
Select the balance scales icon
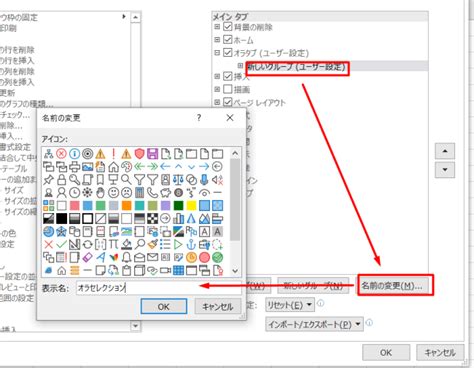click(178, 180)
